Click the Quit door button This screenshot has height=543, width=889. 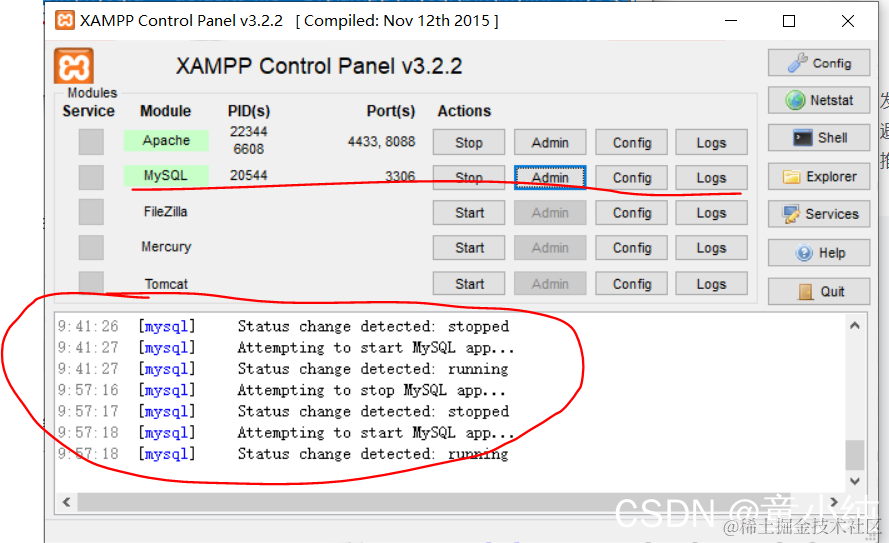pyautogui.click(x=819, y=291)
